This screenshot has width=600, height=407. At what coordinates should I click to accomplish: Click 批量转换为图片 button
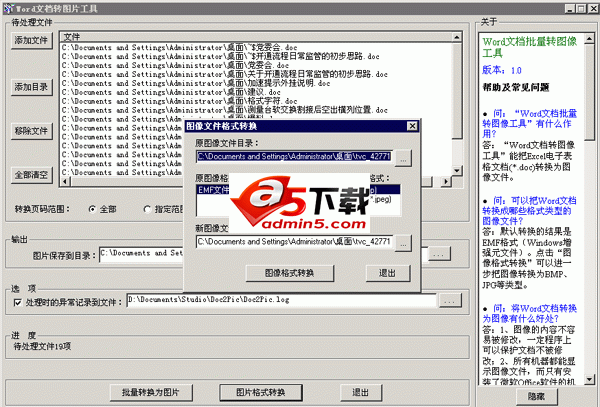pyautogui.click(x=151, y=392)
